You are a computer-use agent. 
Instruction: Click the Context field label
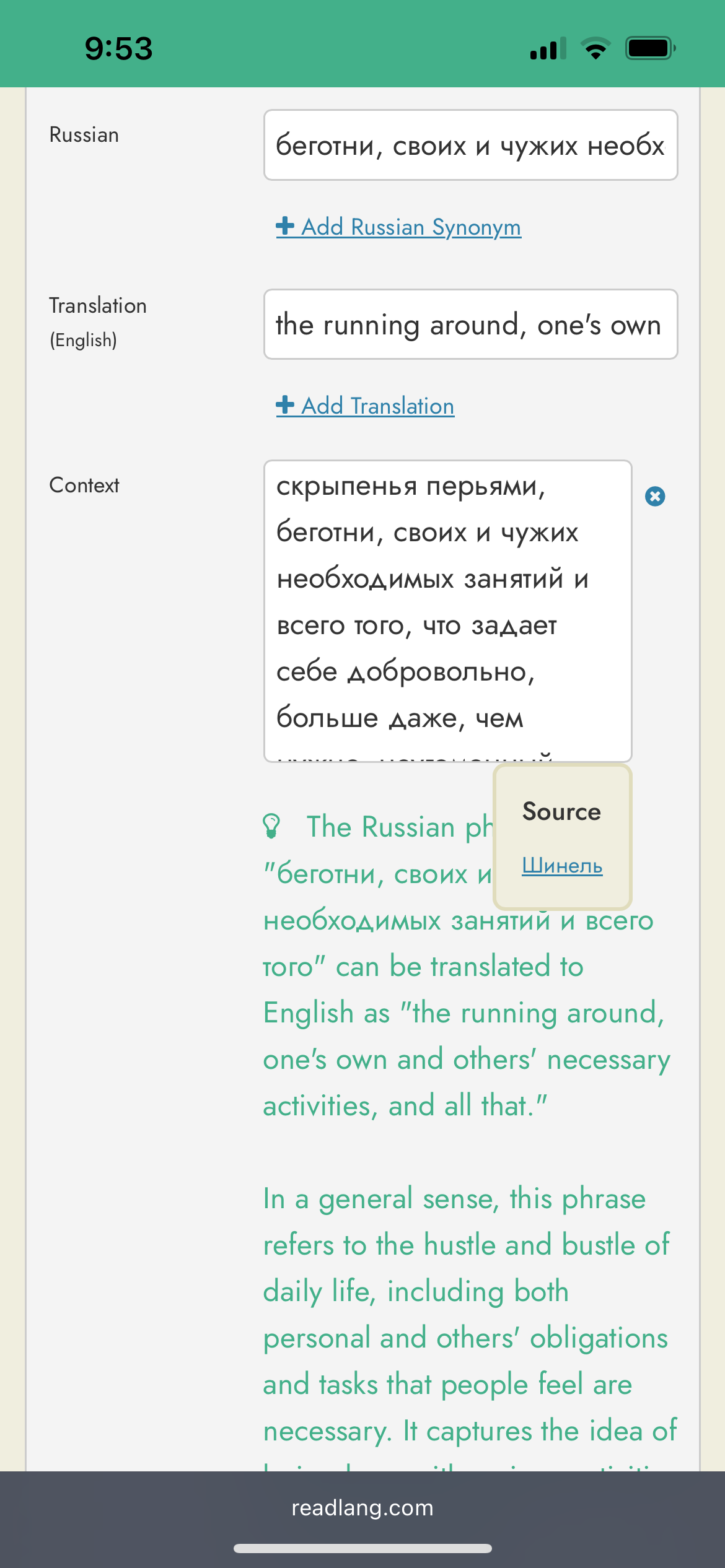(84, 486)
